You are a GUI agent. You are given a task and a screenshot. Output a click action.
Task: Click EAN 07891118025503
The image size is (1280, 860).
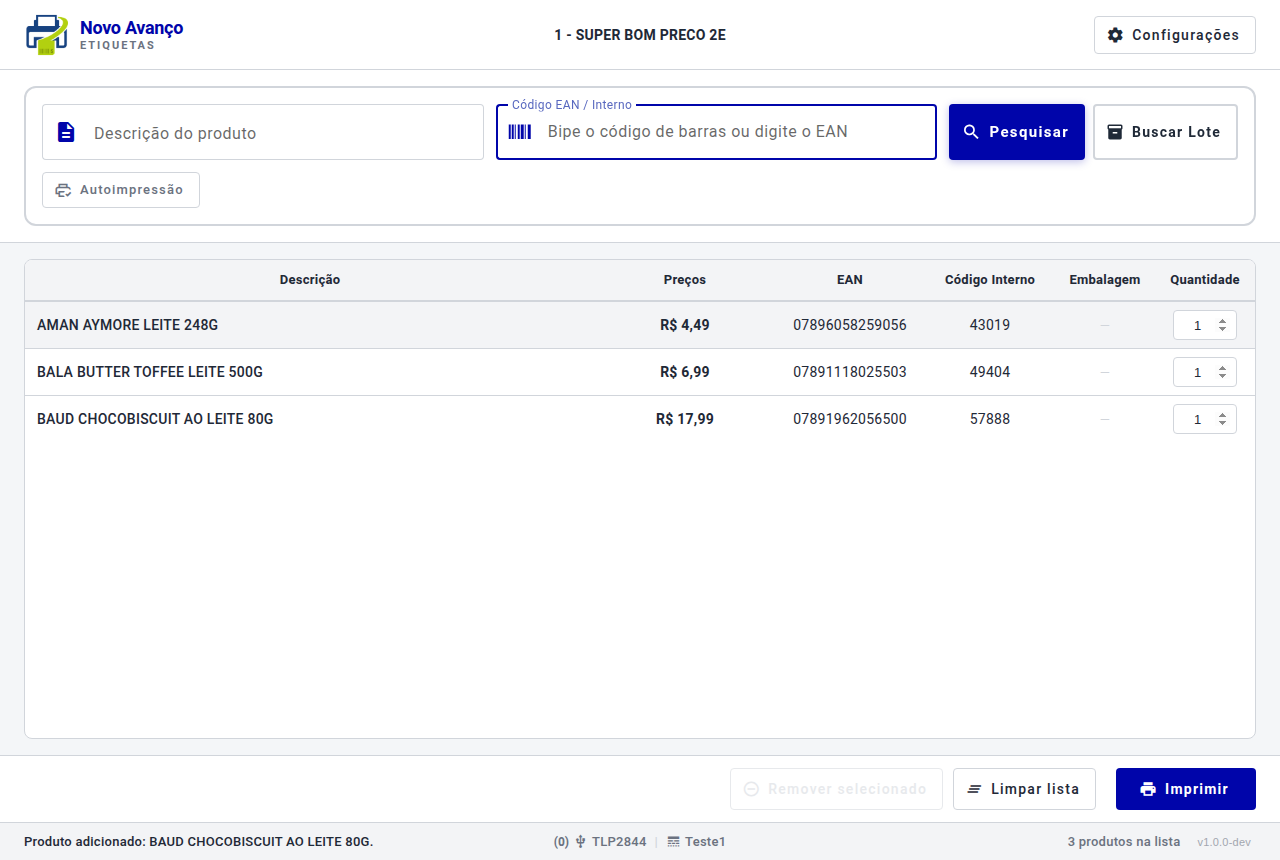click(850, 372)
